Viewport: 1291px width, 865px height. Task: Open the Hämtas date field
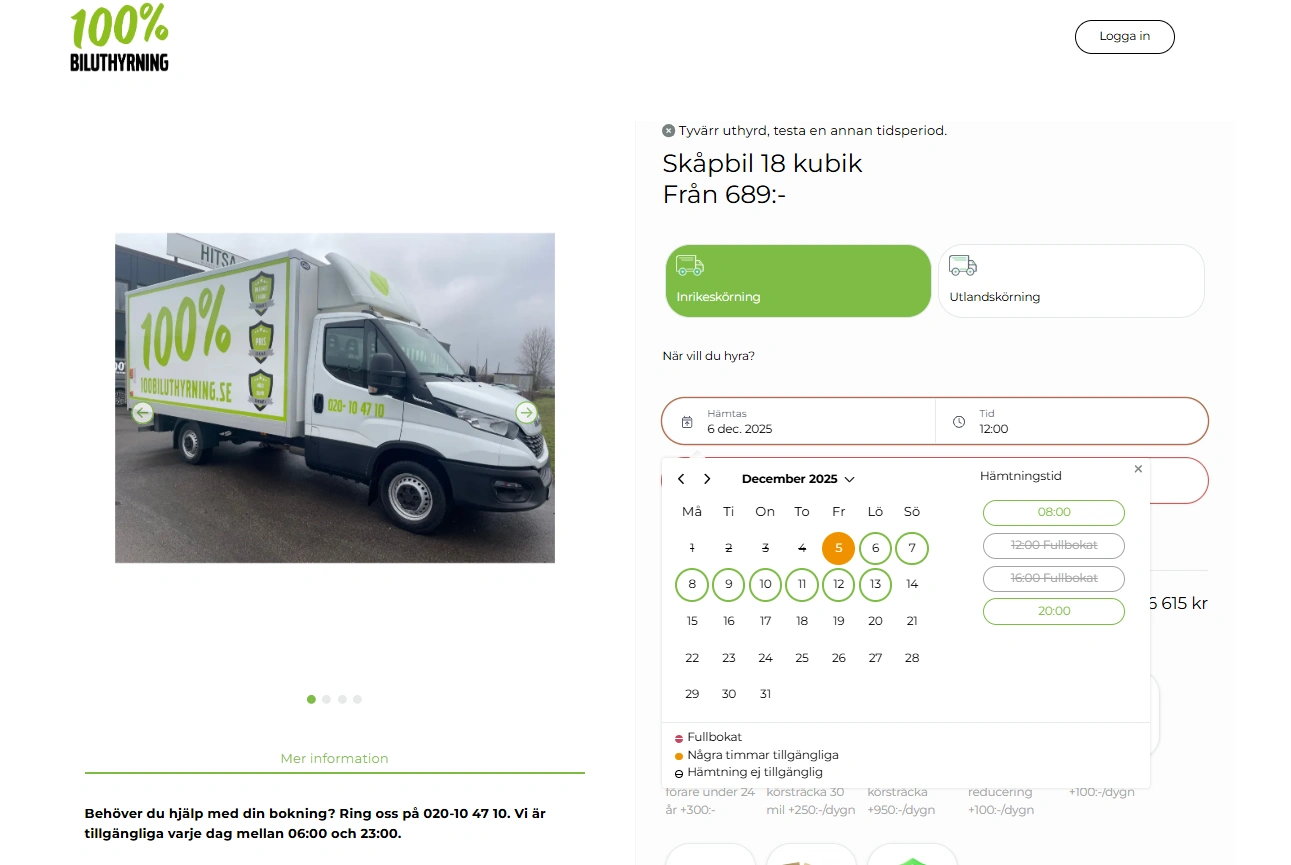[x=799, y=421]
